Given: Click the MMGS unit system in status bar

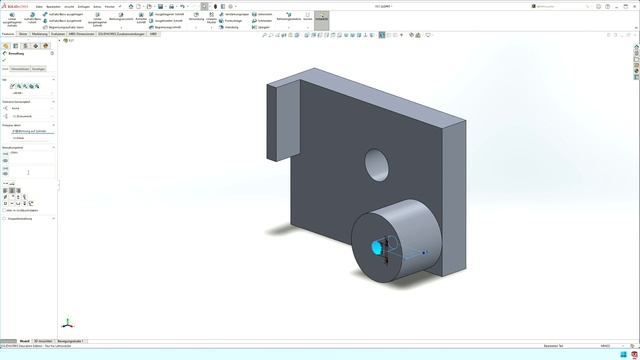Looking at the screenshot, I should [x=605, y=346].
